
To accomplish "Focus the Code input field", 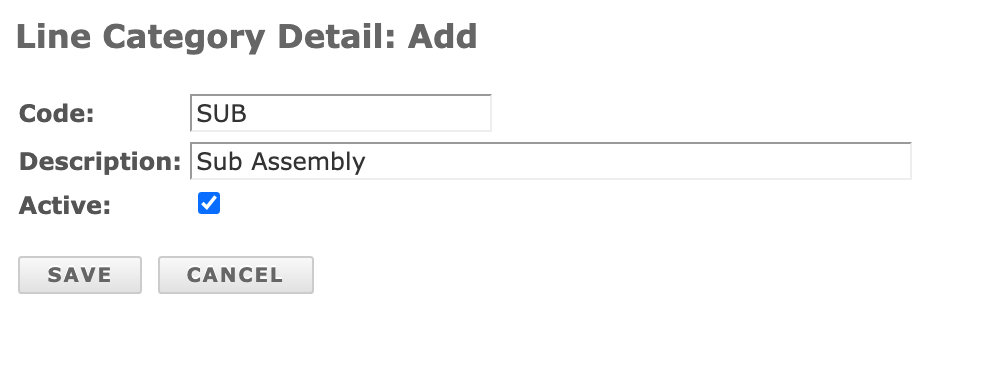I will pos(340,113).
